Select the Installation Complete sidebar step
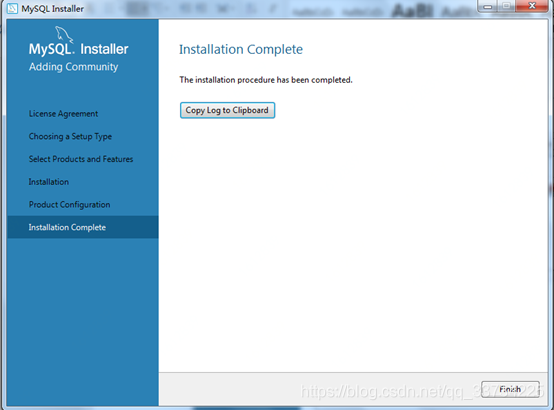Viewport: 554px width, 410px height. 83,227
